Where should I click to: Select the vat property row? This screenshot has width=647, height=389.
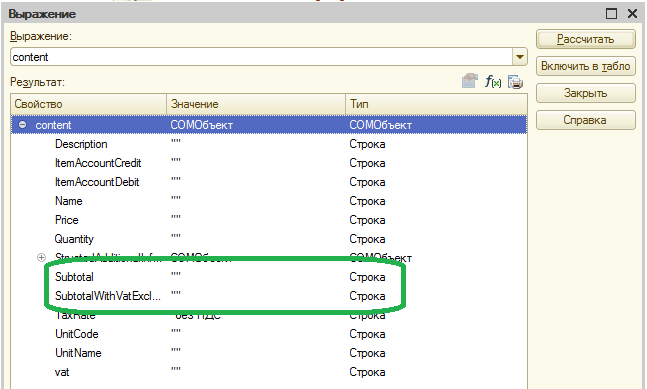click(x=269, y=372)
